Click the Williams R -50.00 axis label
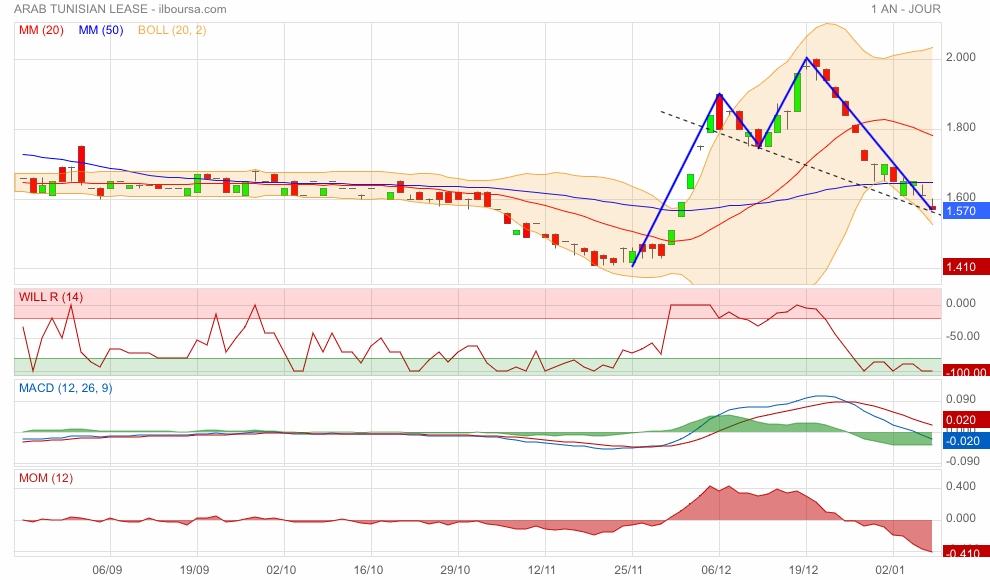The height and width of the screenshot is (580, 990). (962, 336)
